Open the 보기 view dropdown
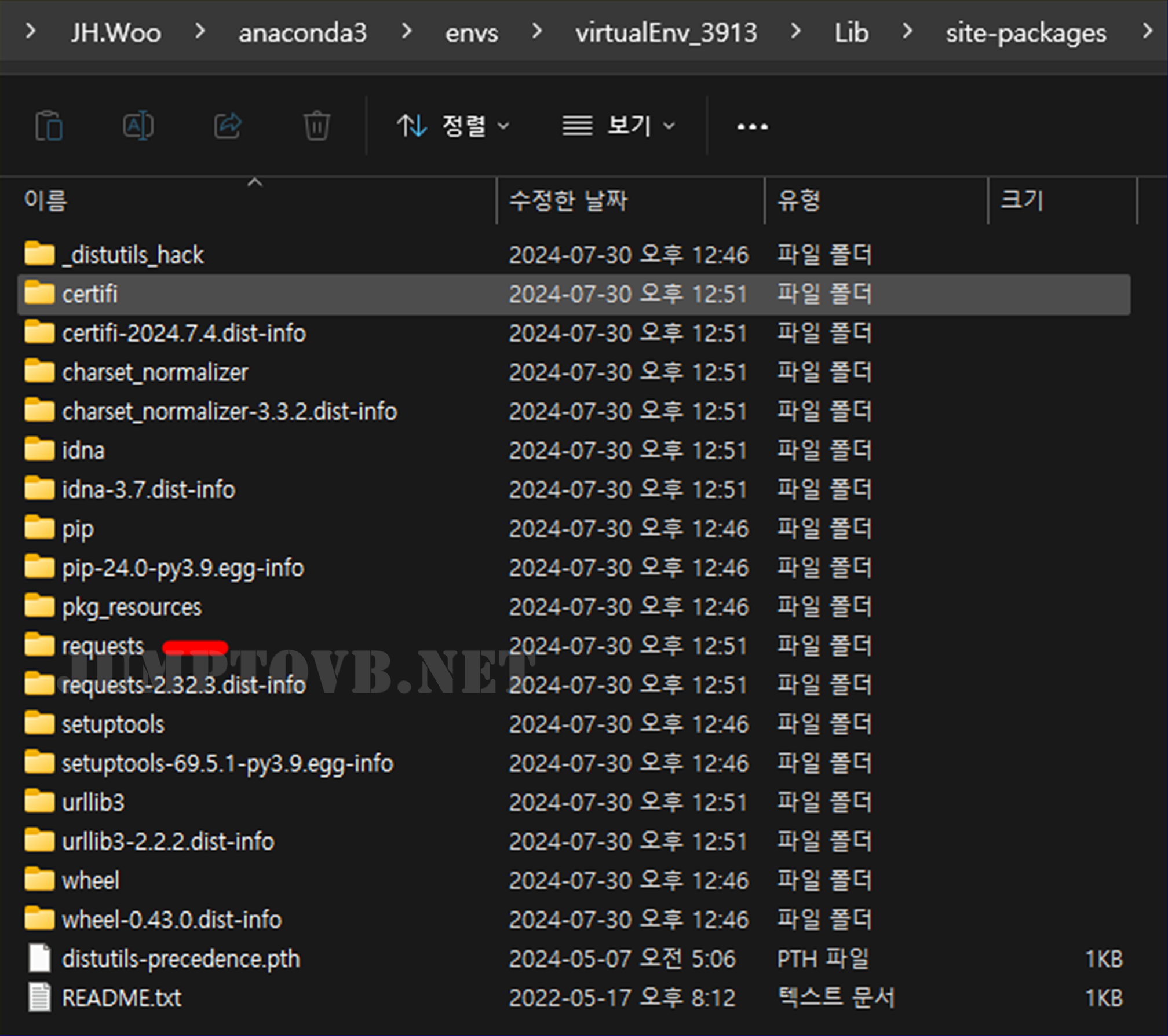The image size is (1168, 1036). [619, 126]
